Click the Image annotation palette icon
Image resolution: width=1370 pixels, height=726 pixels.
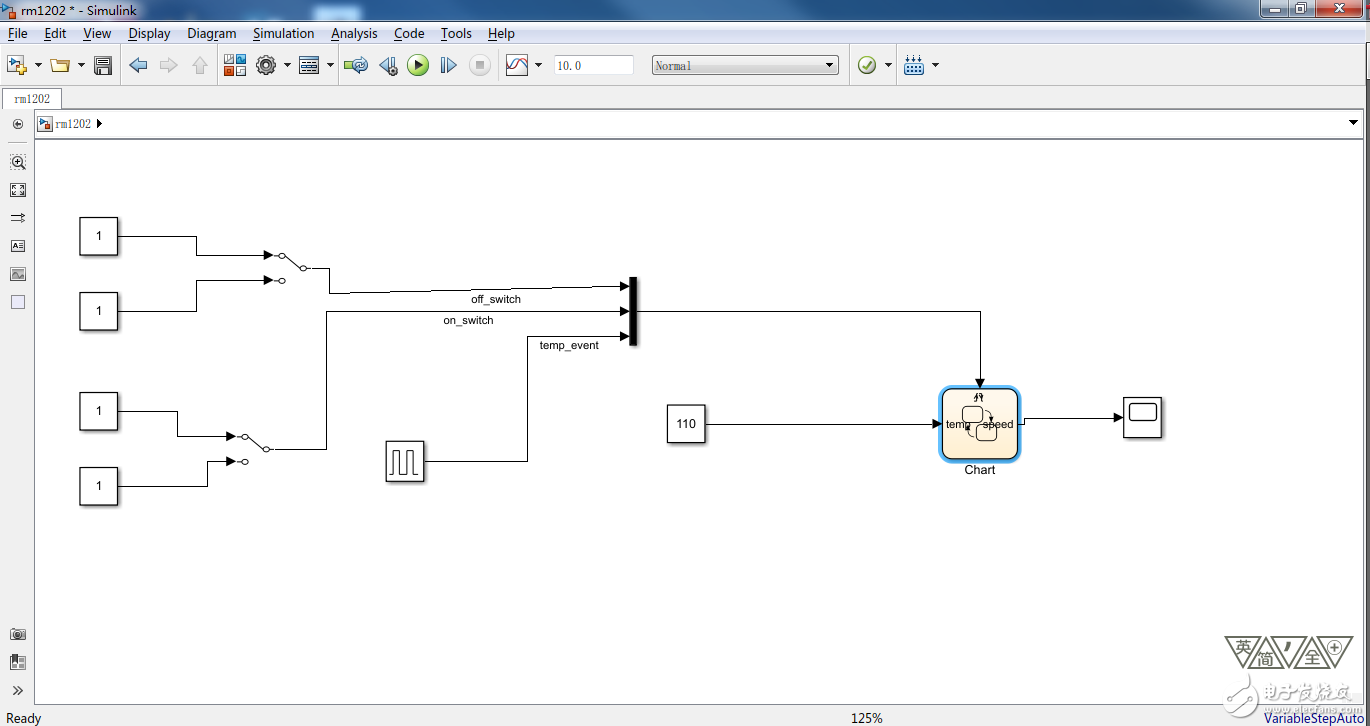(x=17, y=274)
